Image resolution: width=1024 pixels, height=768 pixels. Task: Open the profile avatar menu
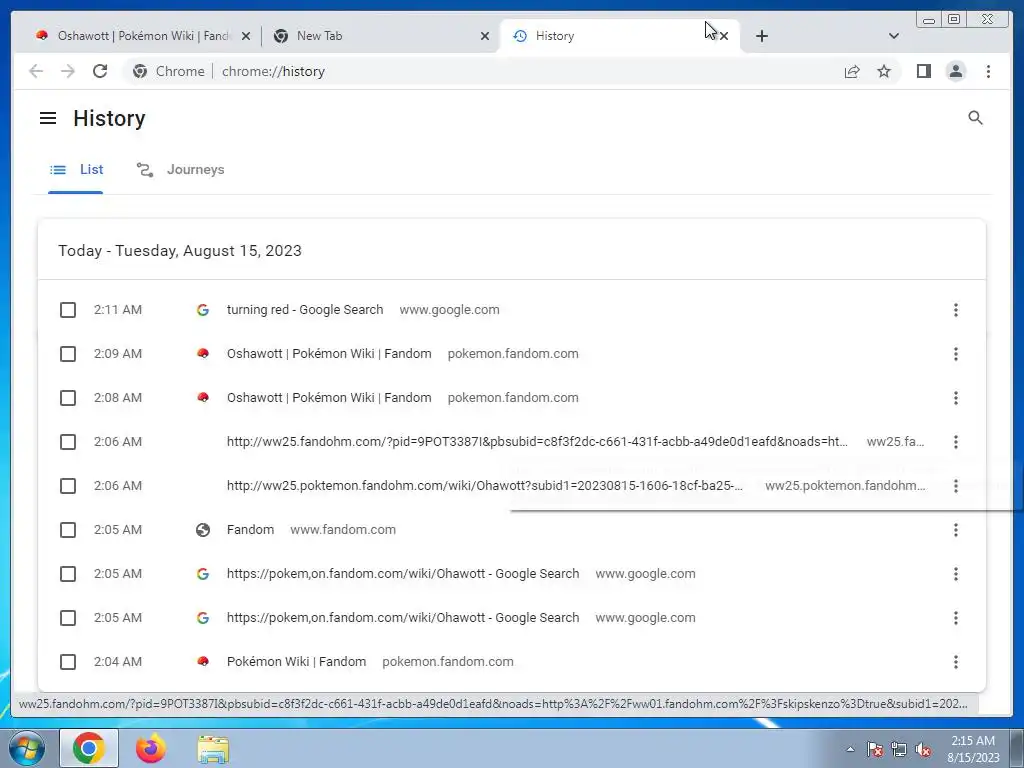[x=955, y=71]
